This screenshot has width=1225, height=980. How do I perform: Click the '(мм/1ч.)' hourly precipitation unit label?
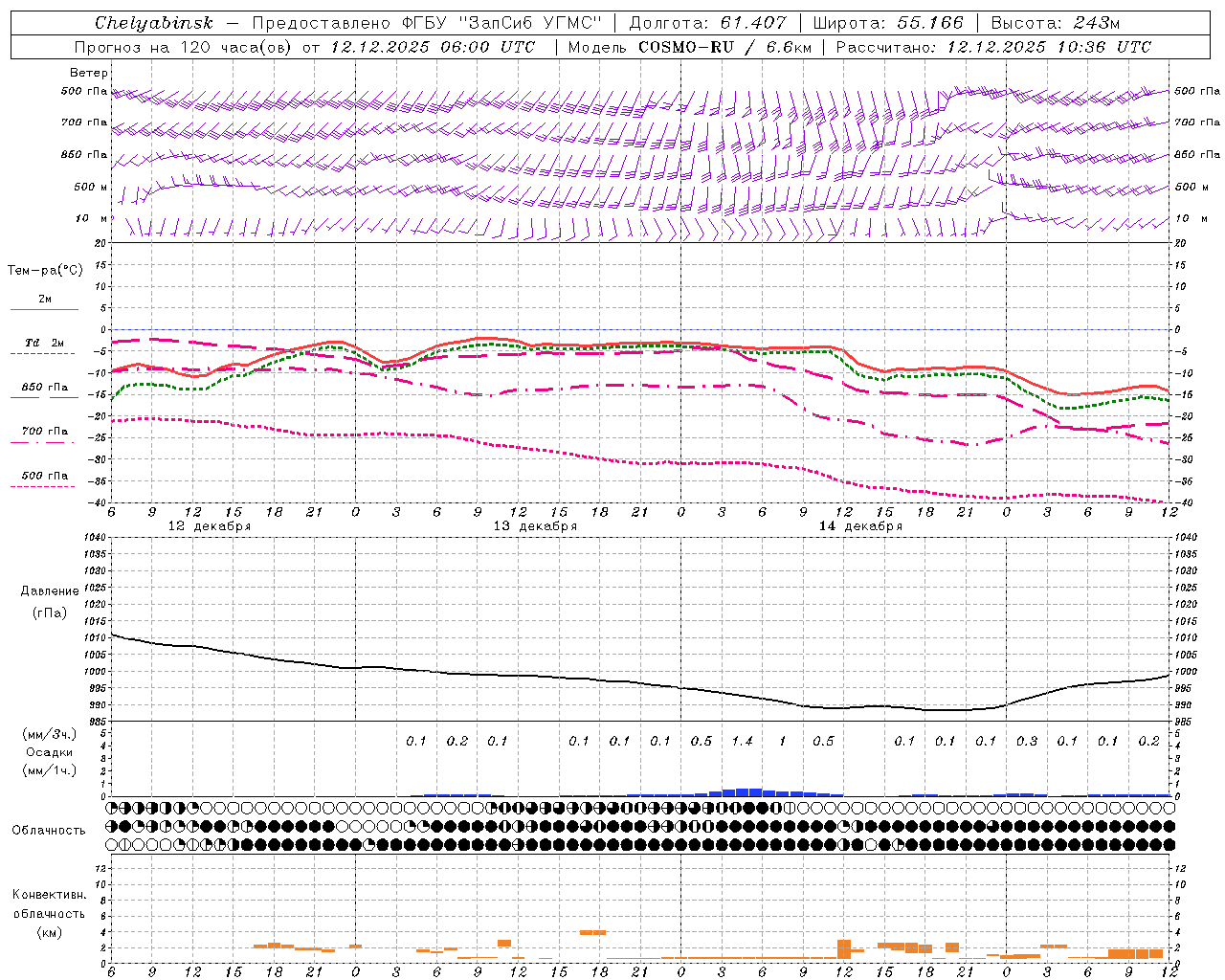pyautogui.click(x=50, y=770)
